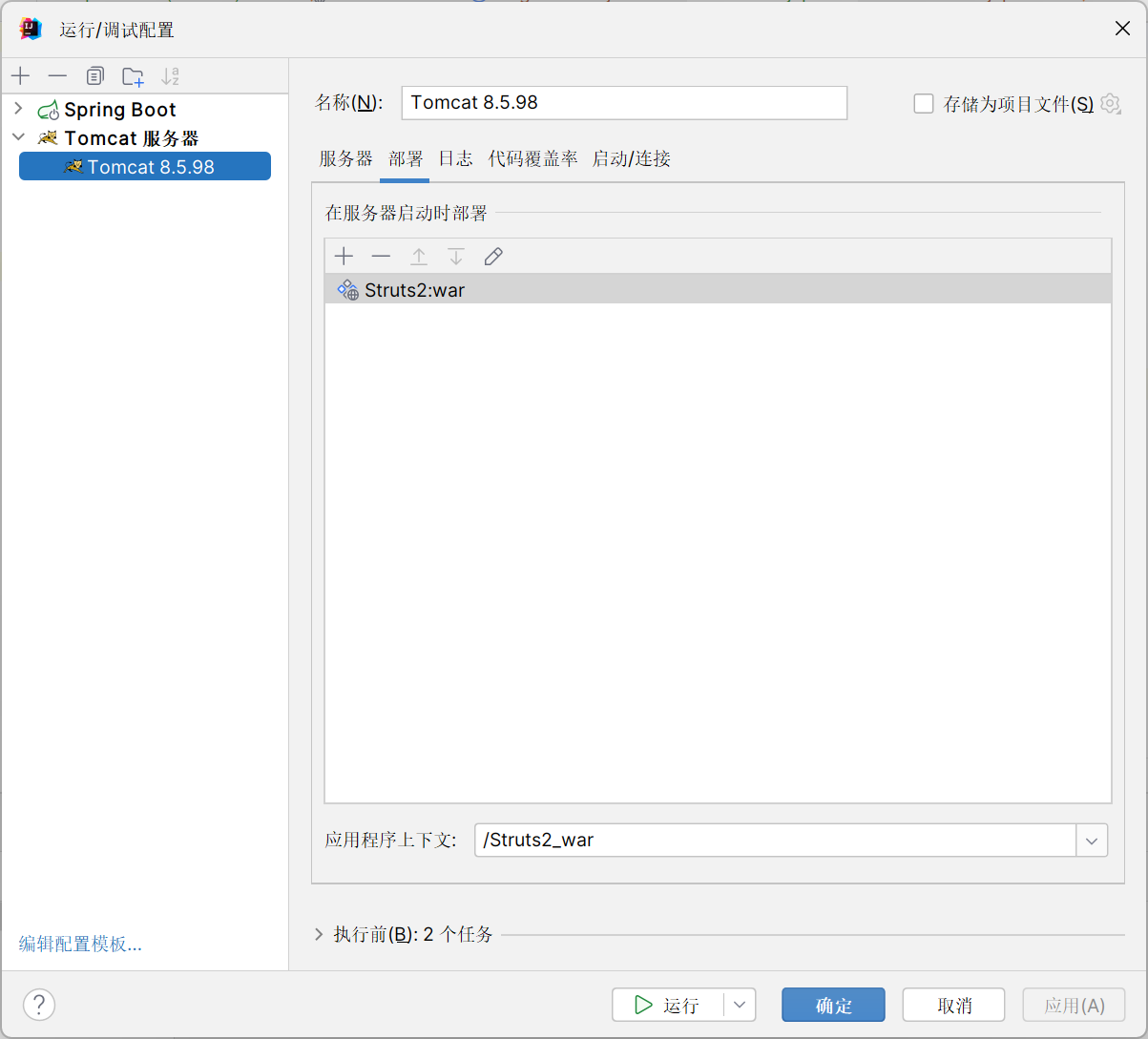This screenshot has height=1039, width=1148.
Task: Click the 运行 button
Action: tap(668, 1005)
